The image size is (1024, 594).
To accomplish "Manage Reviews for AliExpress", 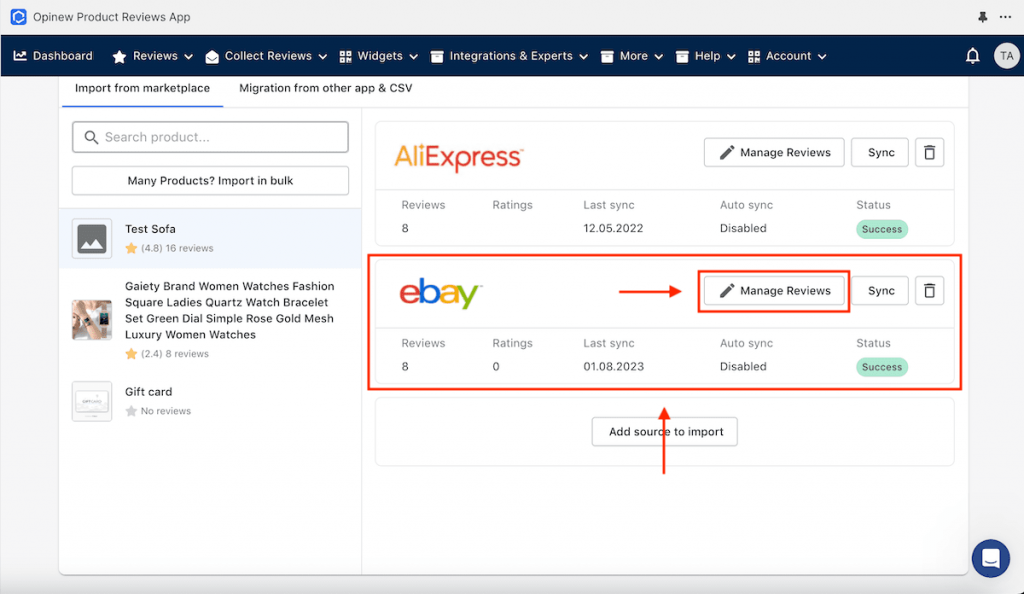I will coord(774,153).
